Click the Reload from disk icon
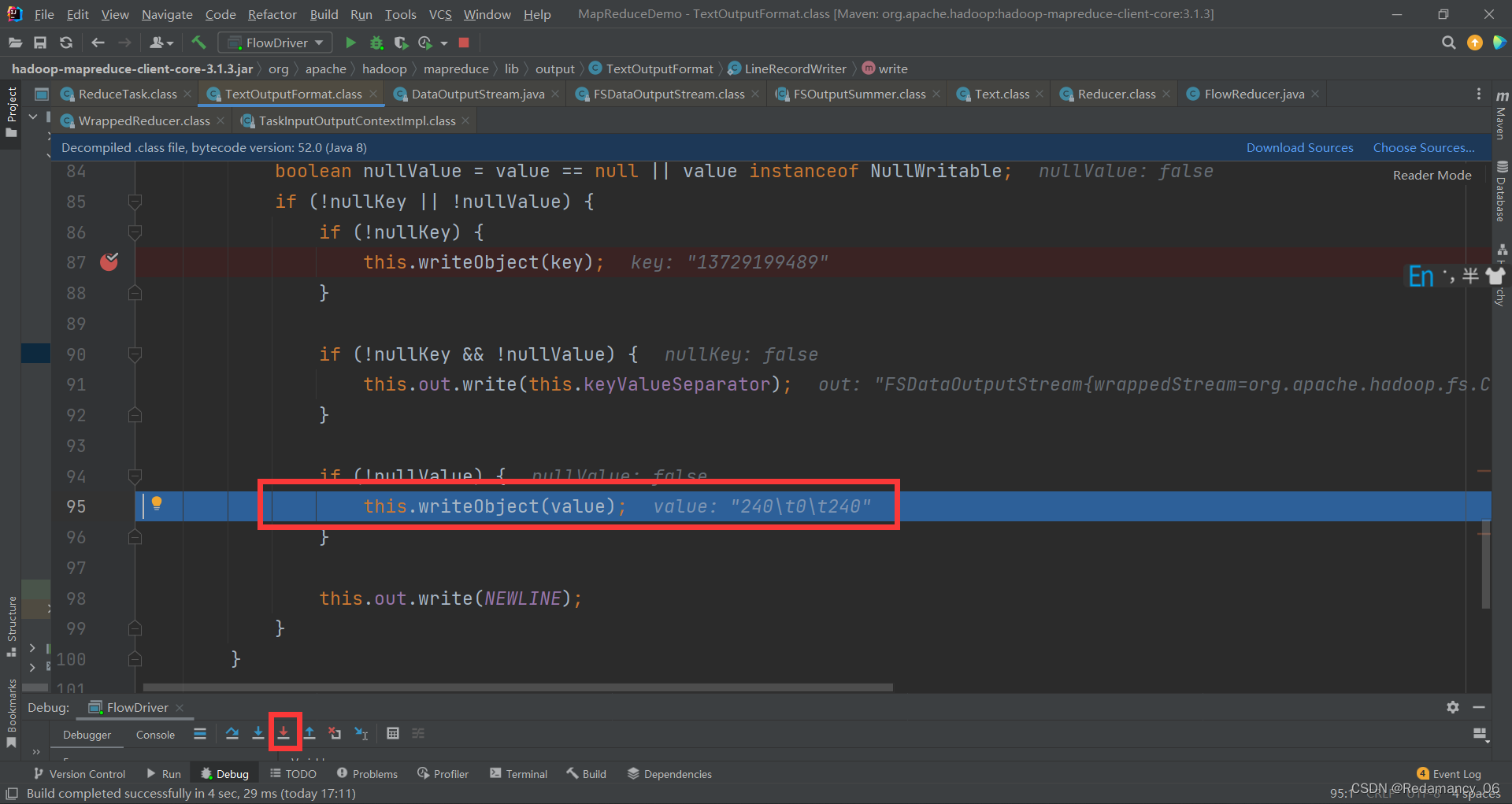1512x804 pixels. [x=66, y=43]
